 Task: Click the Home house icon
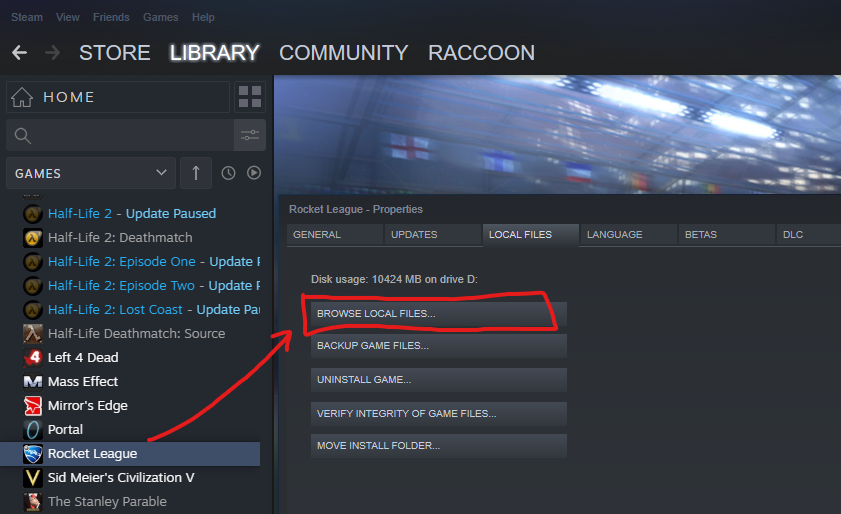[x=22, y=97]
